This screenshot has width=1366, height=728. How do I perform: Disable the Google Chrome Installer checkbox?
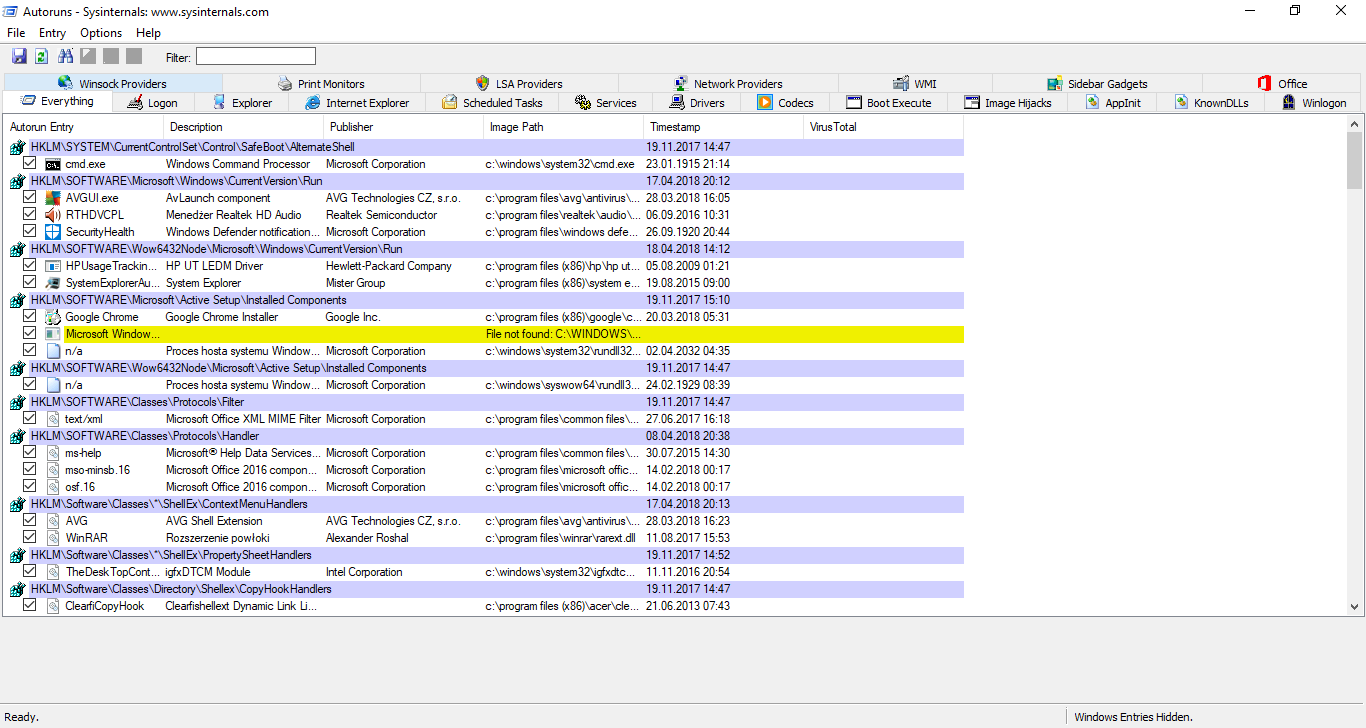coord(30,316)
